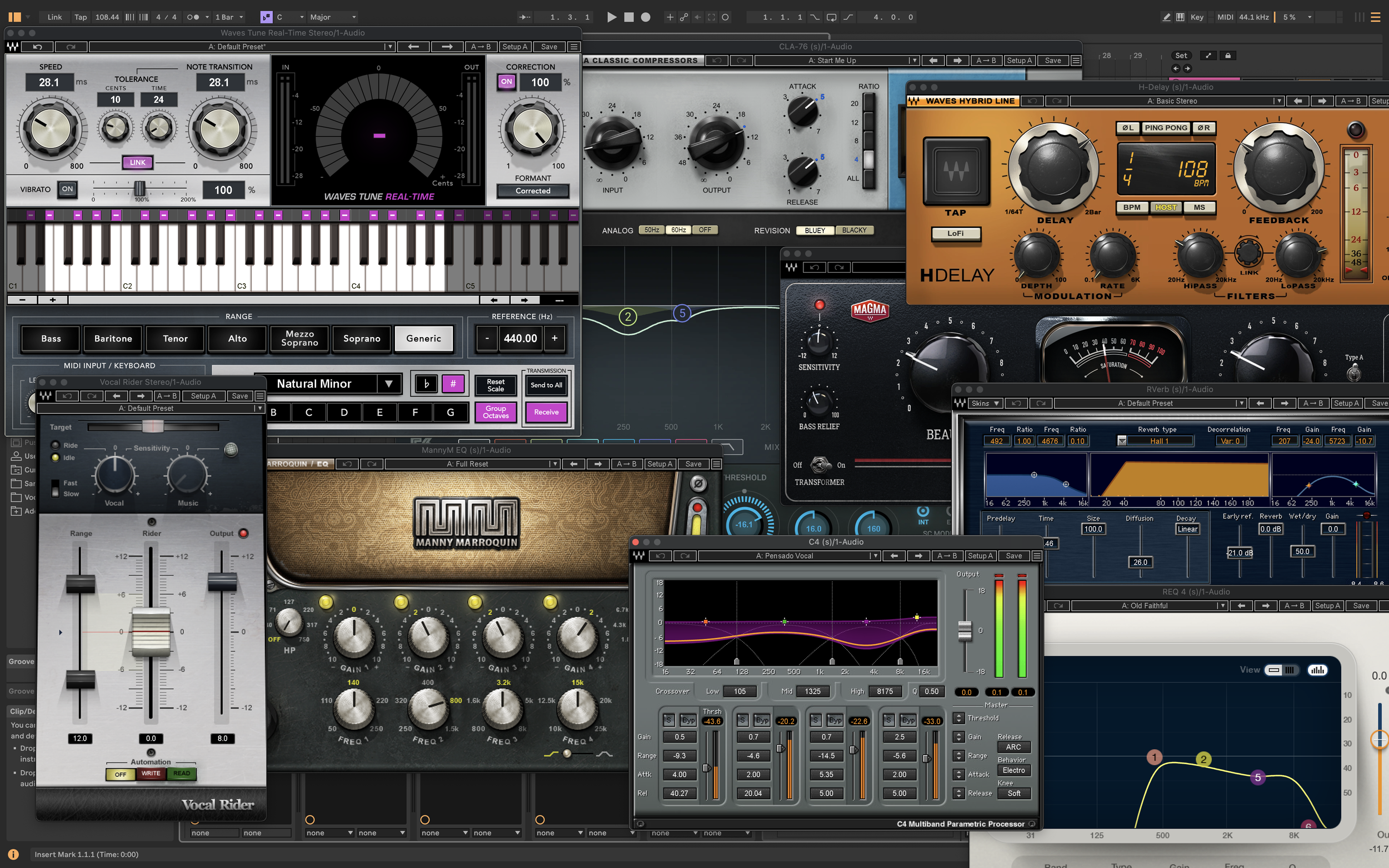Click the sharp (#) accidental button
The height and width of the screenshot is (868, 1389).
coord(452,384)
